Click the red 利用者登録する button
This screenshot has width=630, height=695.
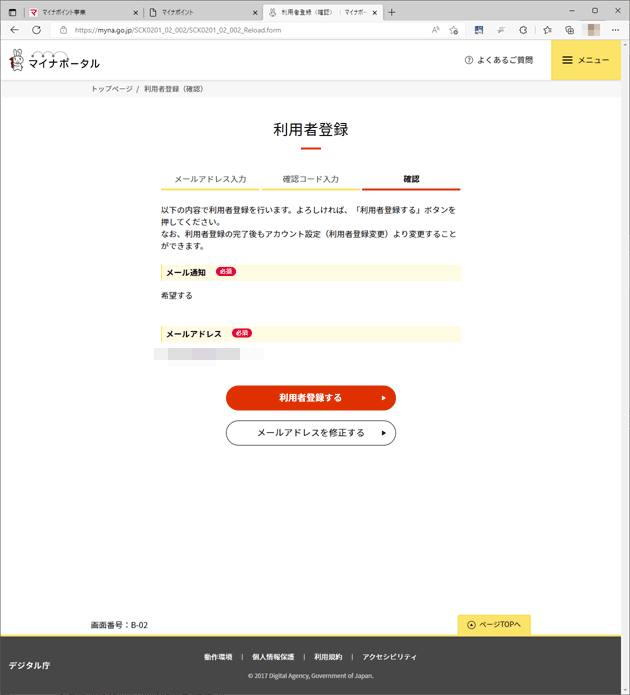311,398
